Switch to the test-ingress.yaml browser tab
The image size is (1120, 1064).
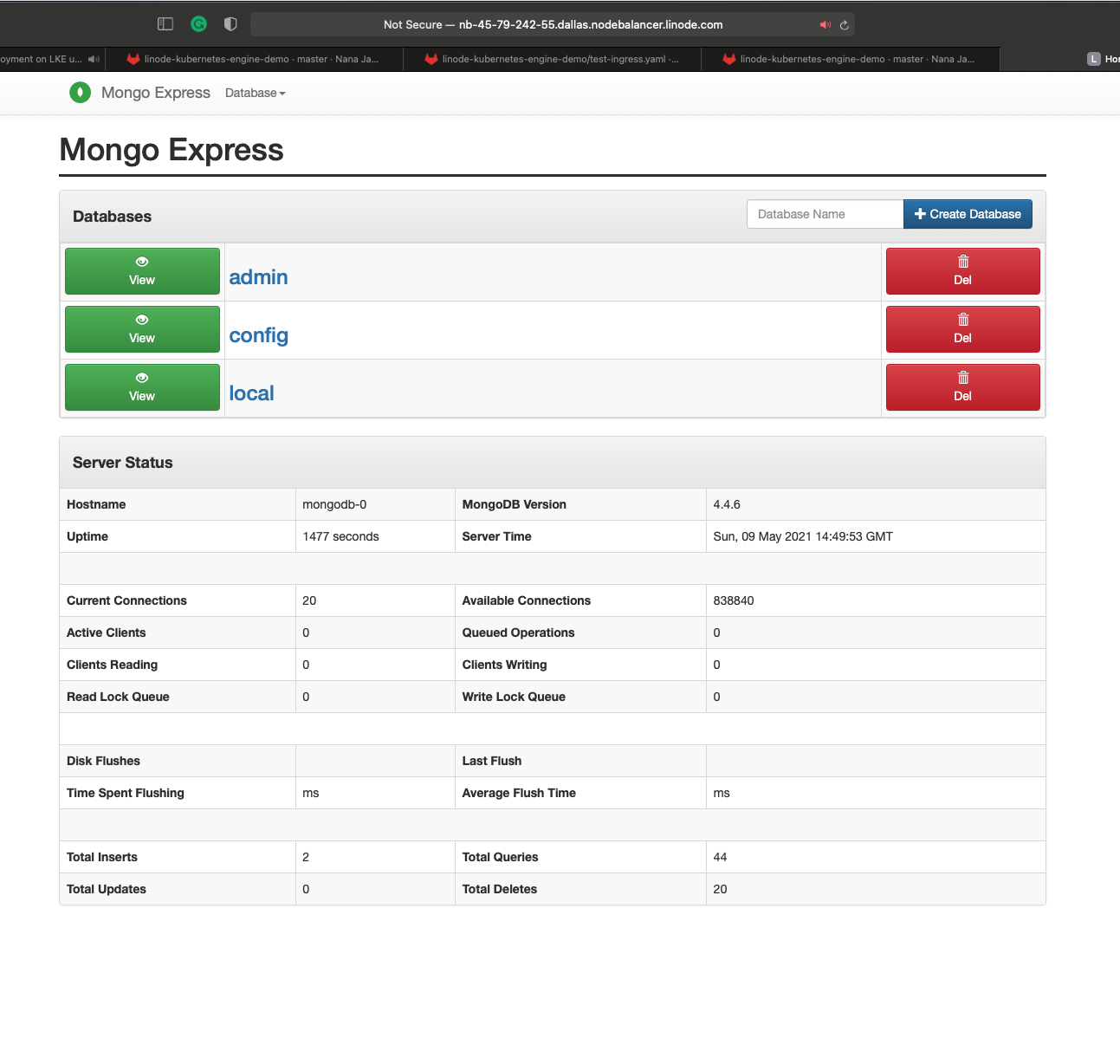(x=553, y=59)
